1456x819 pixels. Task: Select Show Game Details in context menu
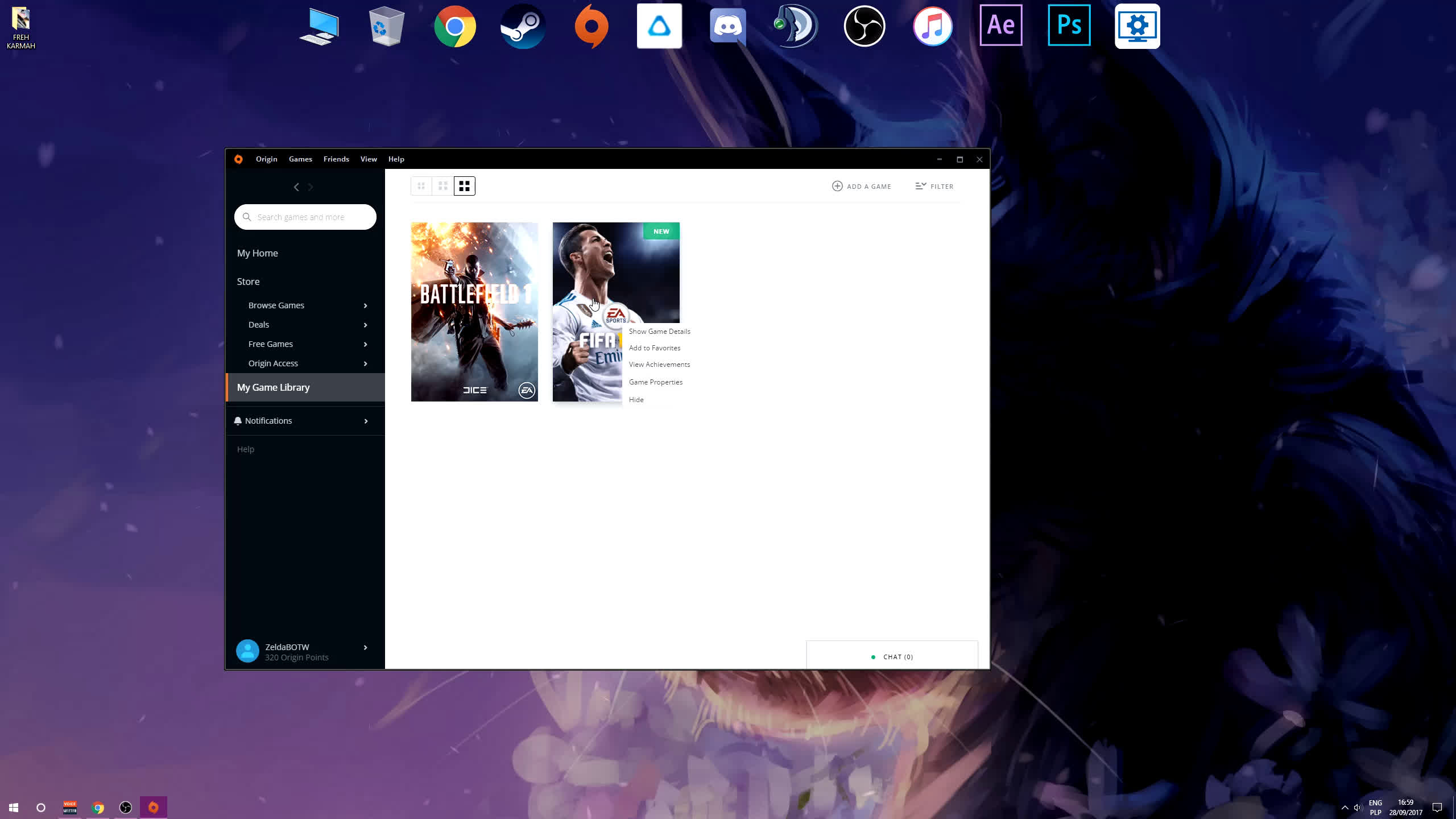tap(659, 332)
